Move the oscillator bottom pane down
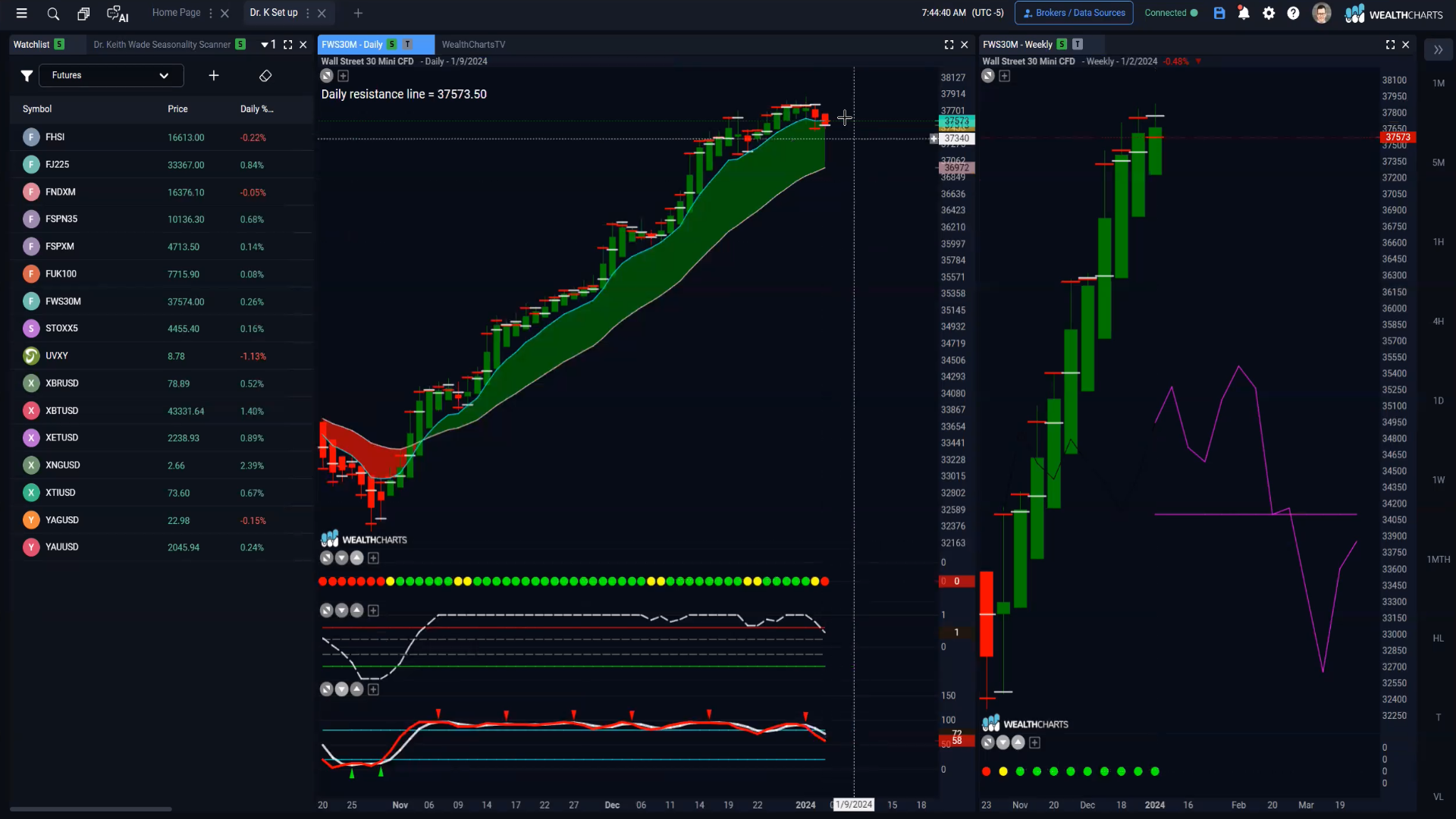The width and height of the screenshot is (1456, 819). click(x=342, y=689)
